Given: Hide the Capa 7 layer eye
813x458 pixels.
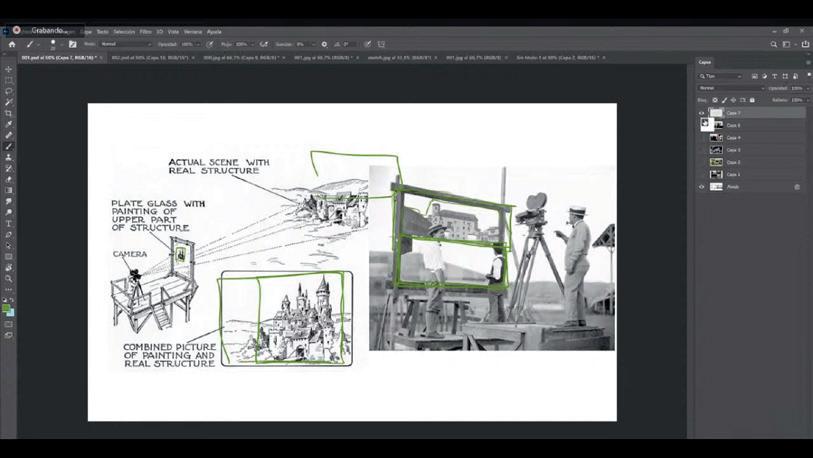Looking at the screenshot, I should [702, 113].
